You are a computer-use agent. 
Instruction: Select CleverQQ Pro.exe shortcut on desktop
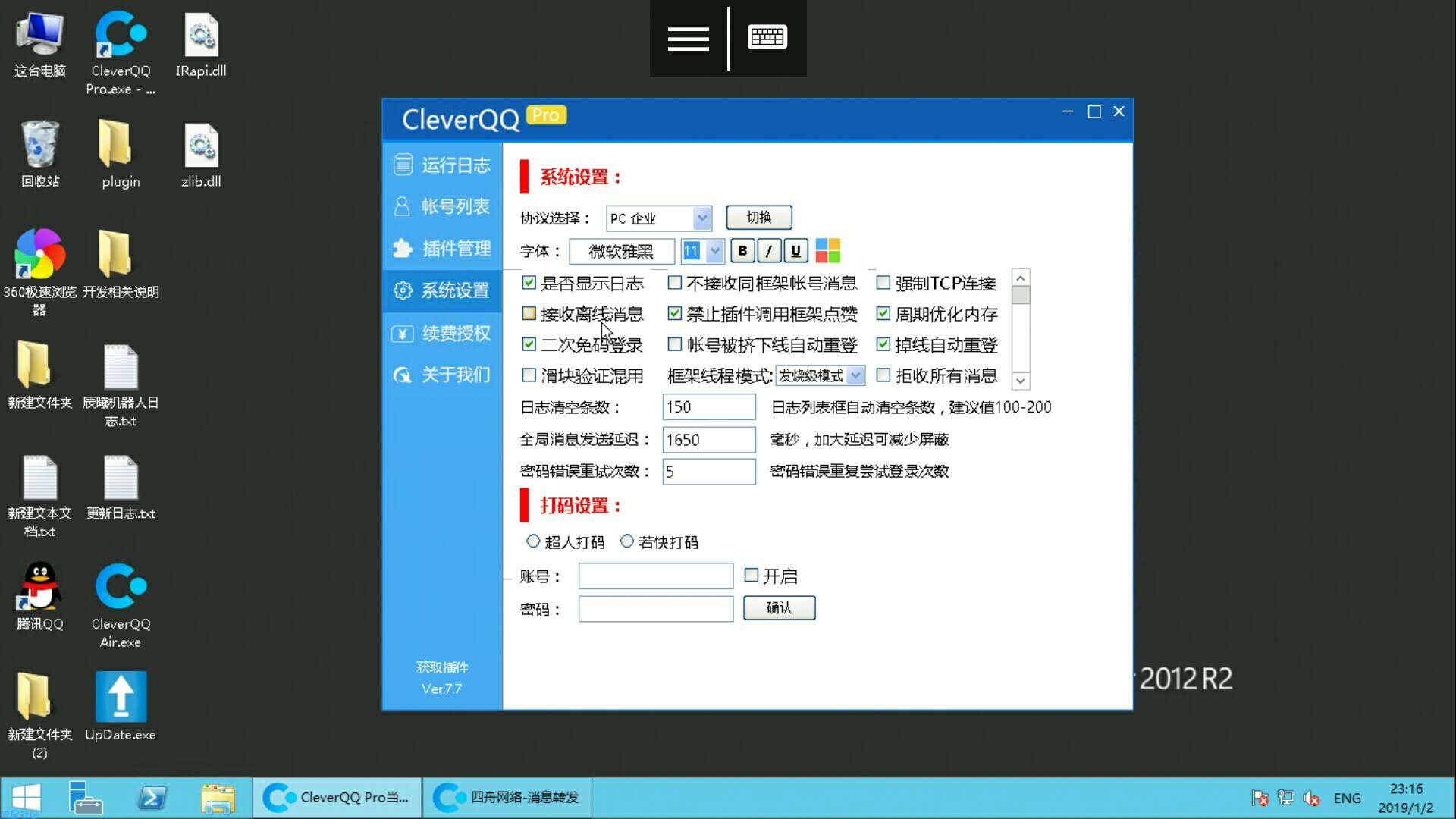click(121, 53)
